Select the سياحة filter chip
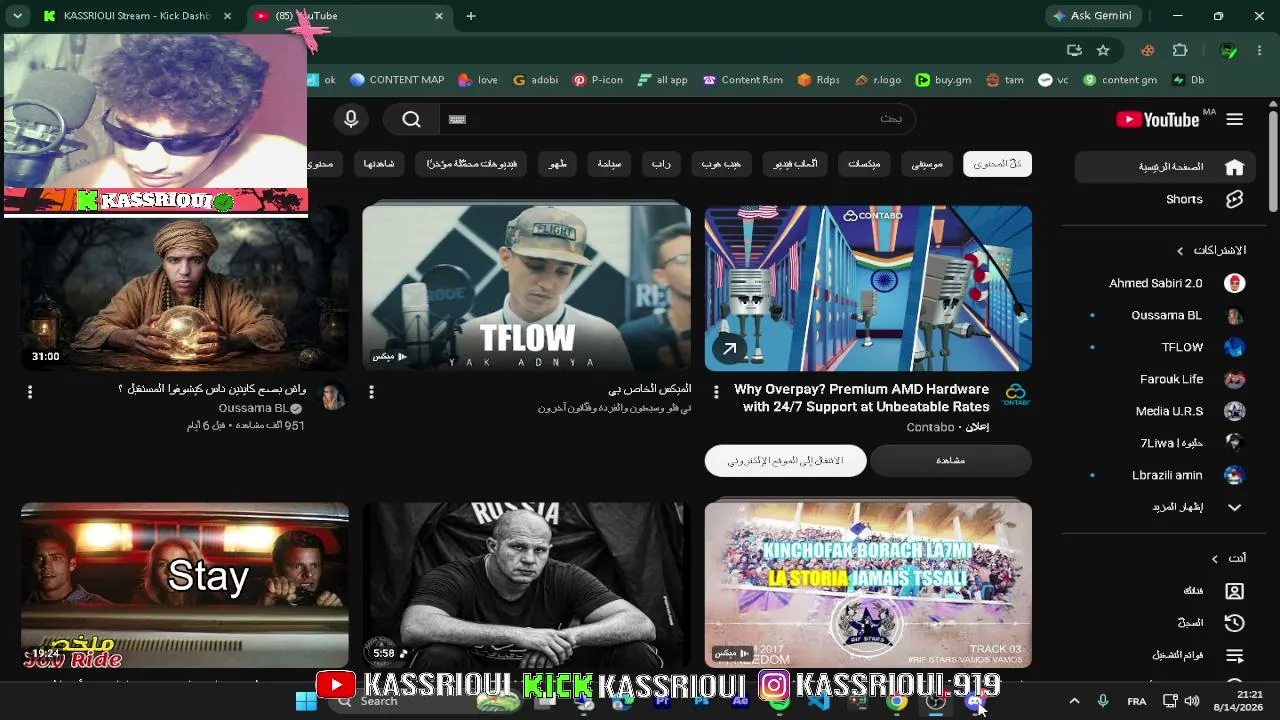Viewport: 1280px width, 720px height. (x=609, y=164)
